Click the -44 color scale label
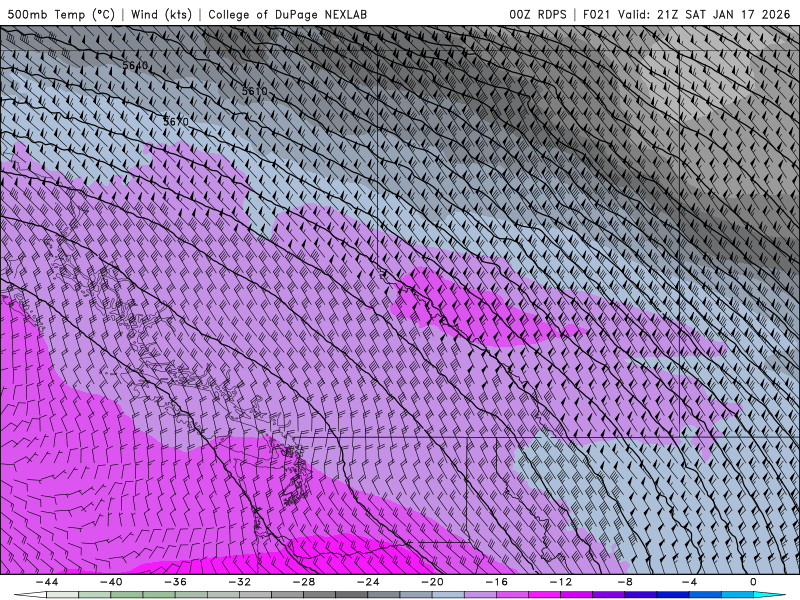This screenshot has height=600, width=800. 47,582
